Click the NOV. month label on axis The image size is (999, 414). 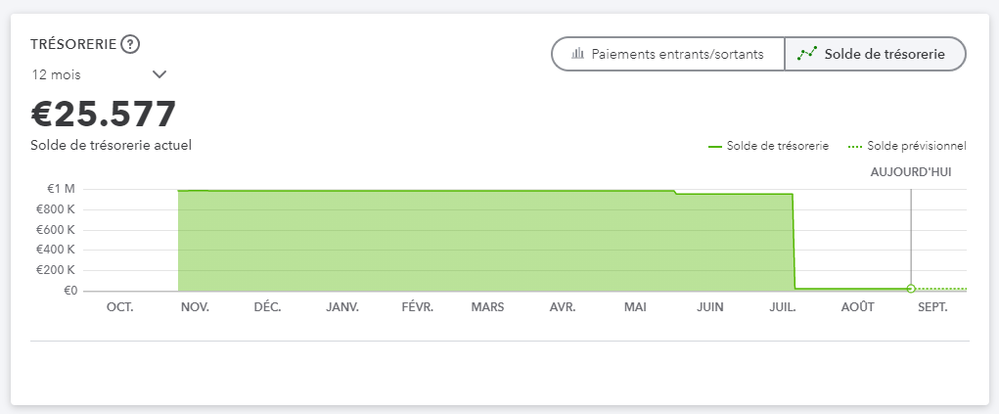(x=194, y=307)
